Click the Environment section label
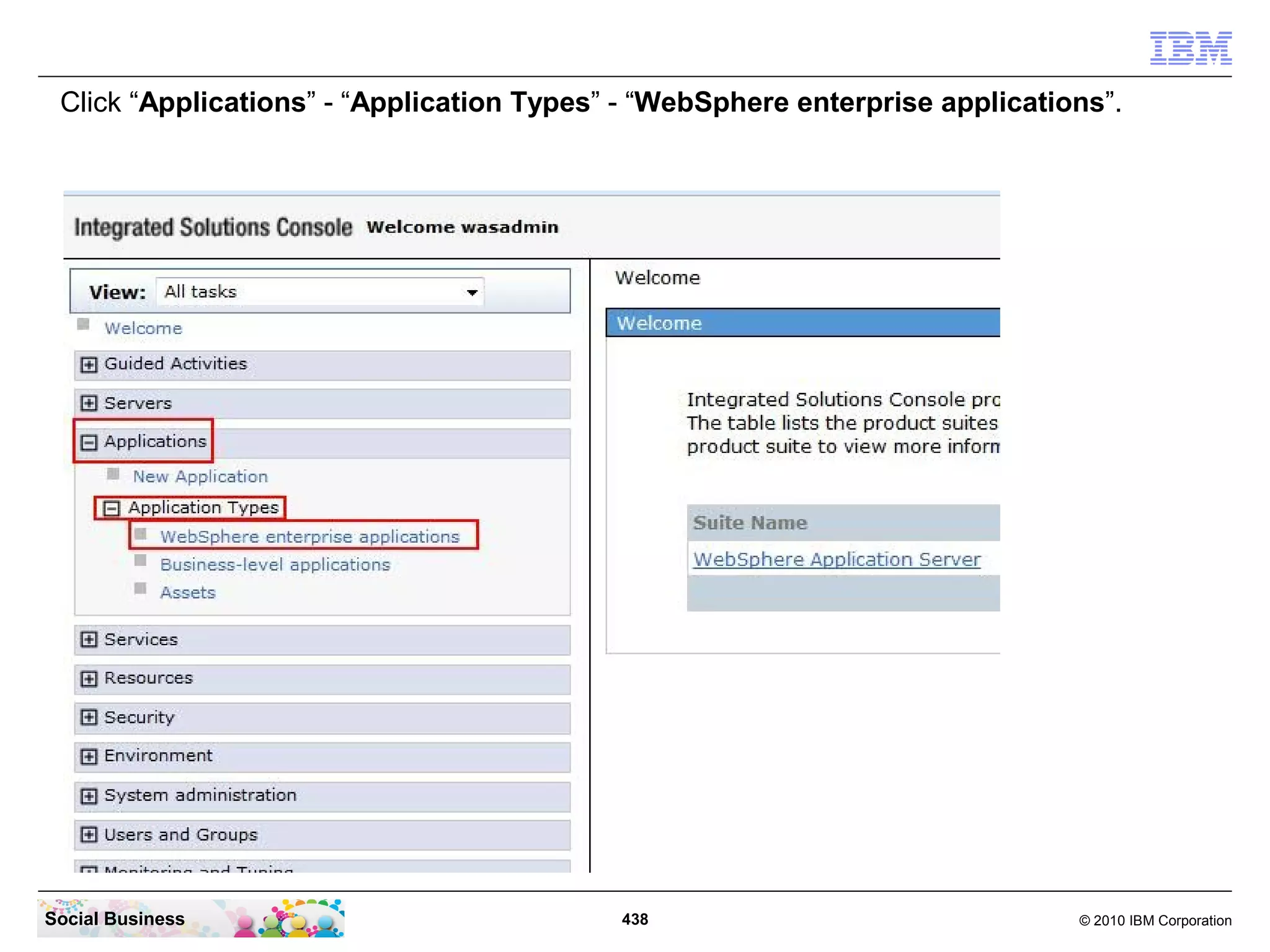1270x952 pixels. click(x=158, y=756)
